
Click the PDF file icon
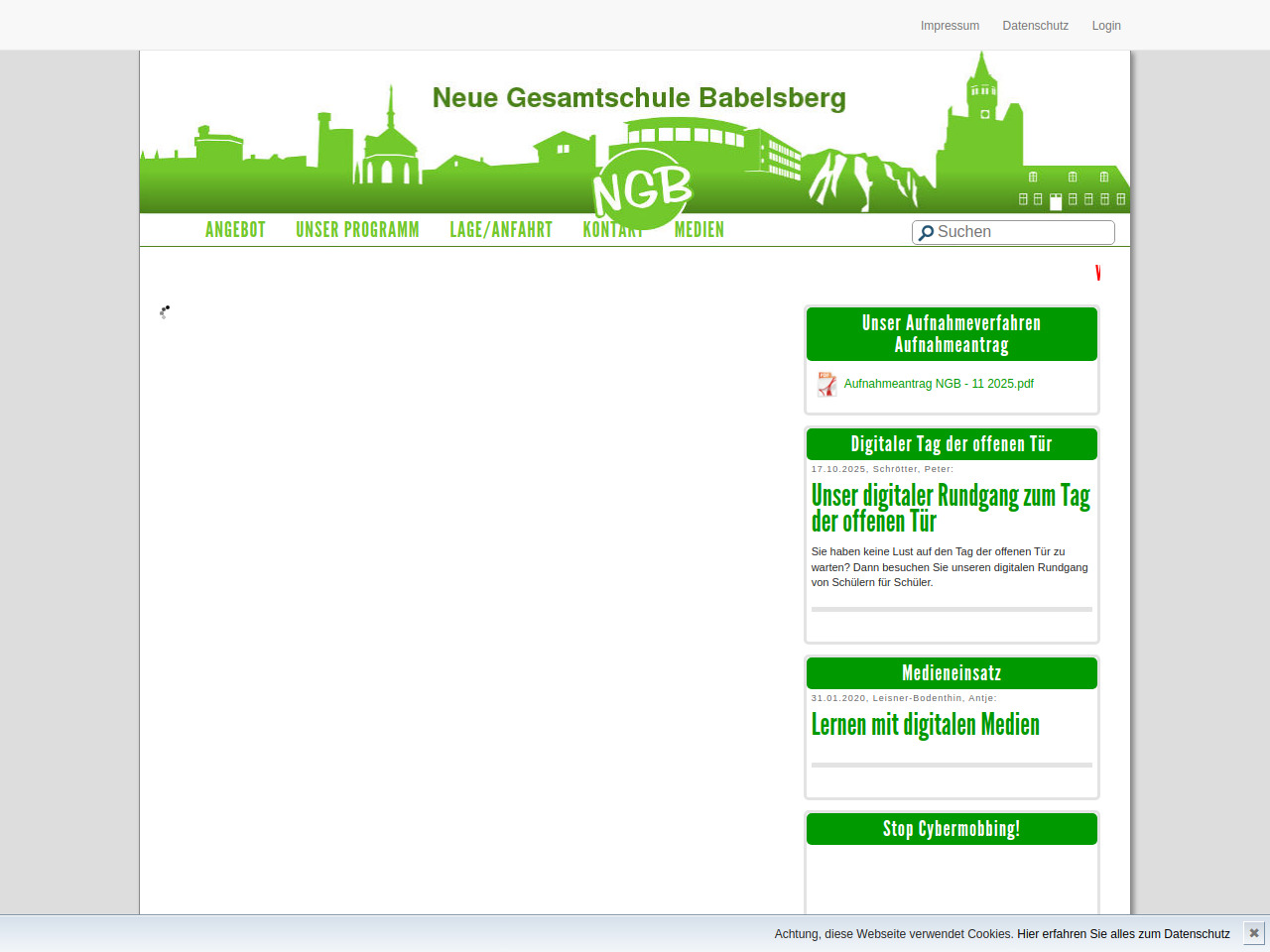(826, 385)
